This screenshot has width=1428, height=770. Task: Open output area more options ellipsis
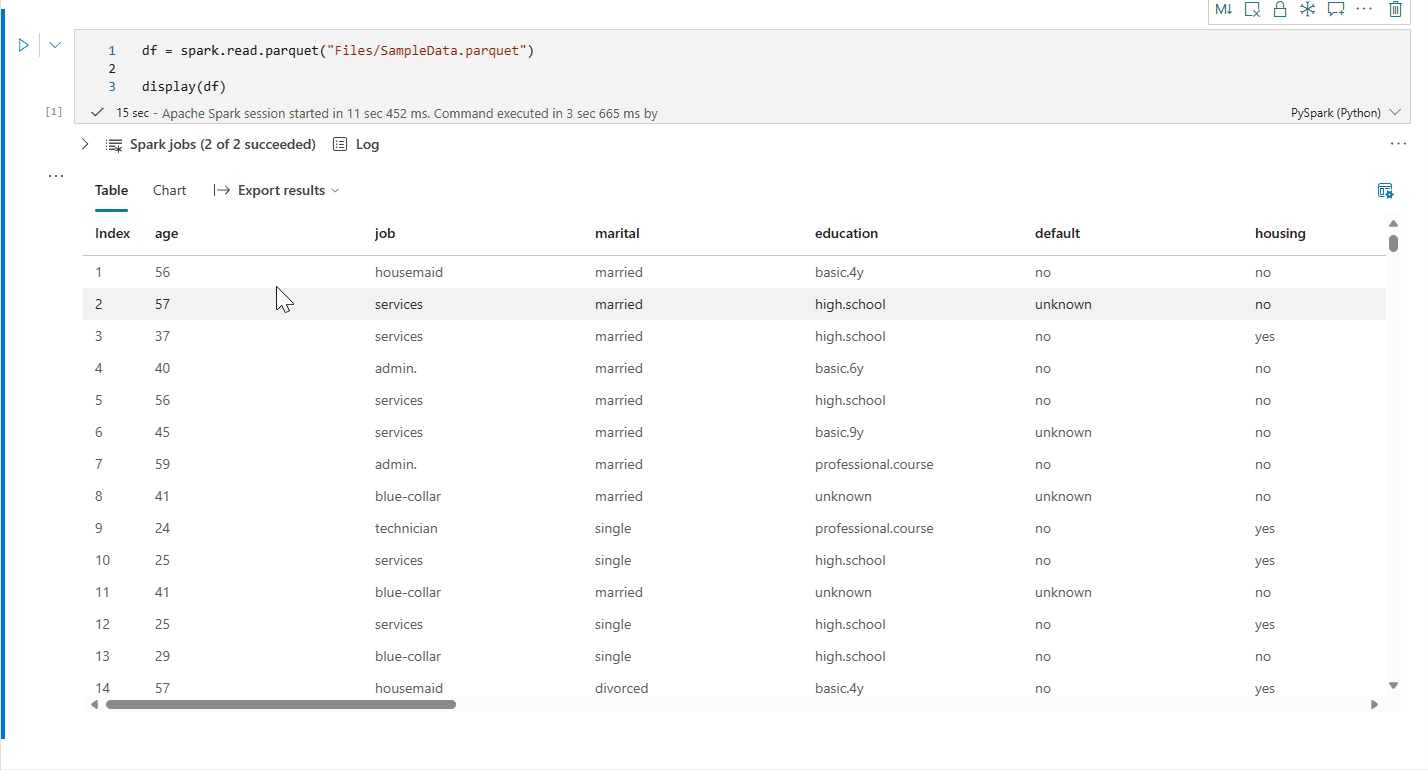pyautogui.click(x=1398, y=144)
